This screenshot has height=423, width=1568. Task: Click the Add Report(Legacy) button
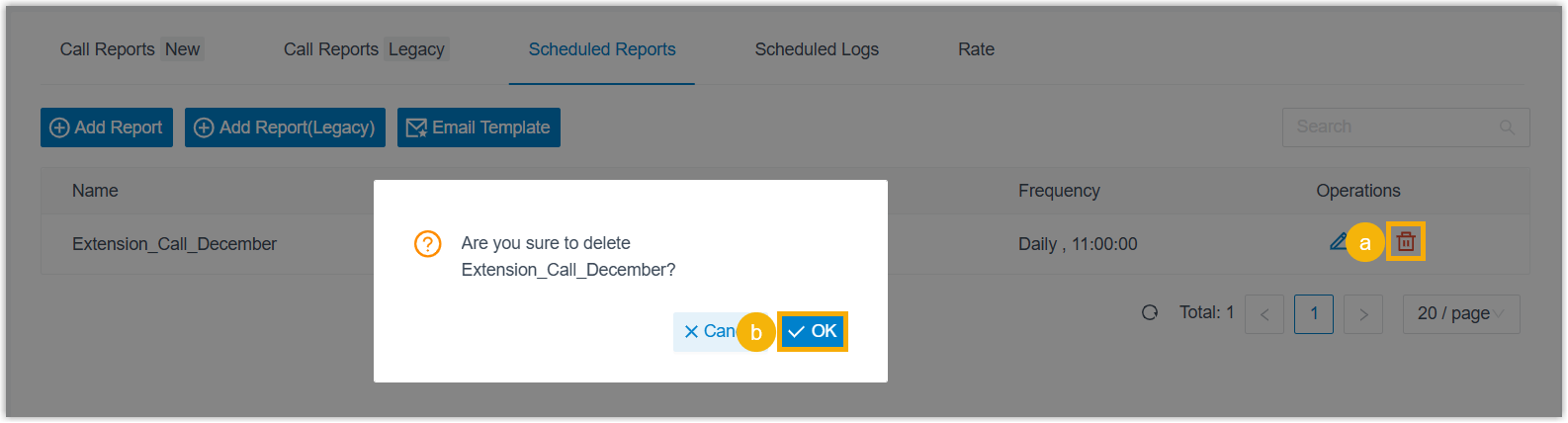[x=285, y=127]
